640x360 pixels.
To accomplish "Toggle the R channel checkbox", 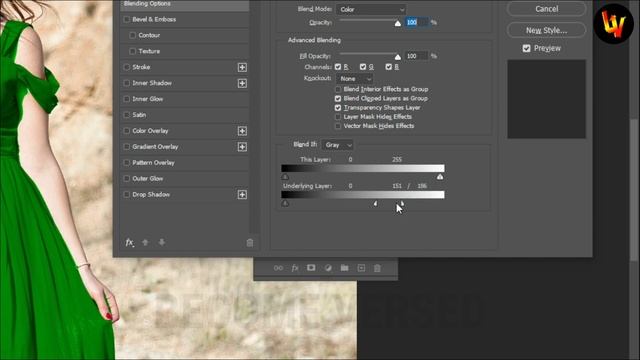I will (338, 67).
